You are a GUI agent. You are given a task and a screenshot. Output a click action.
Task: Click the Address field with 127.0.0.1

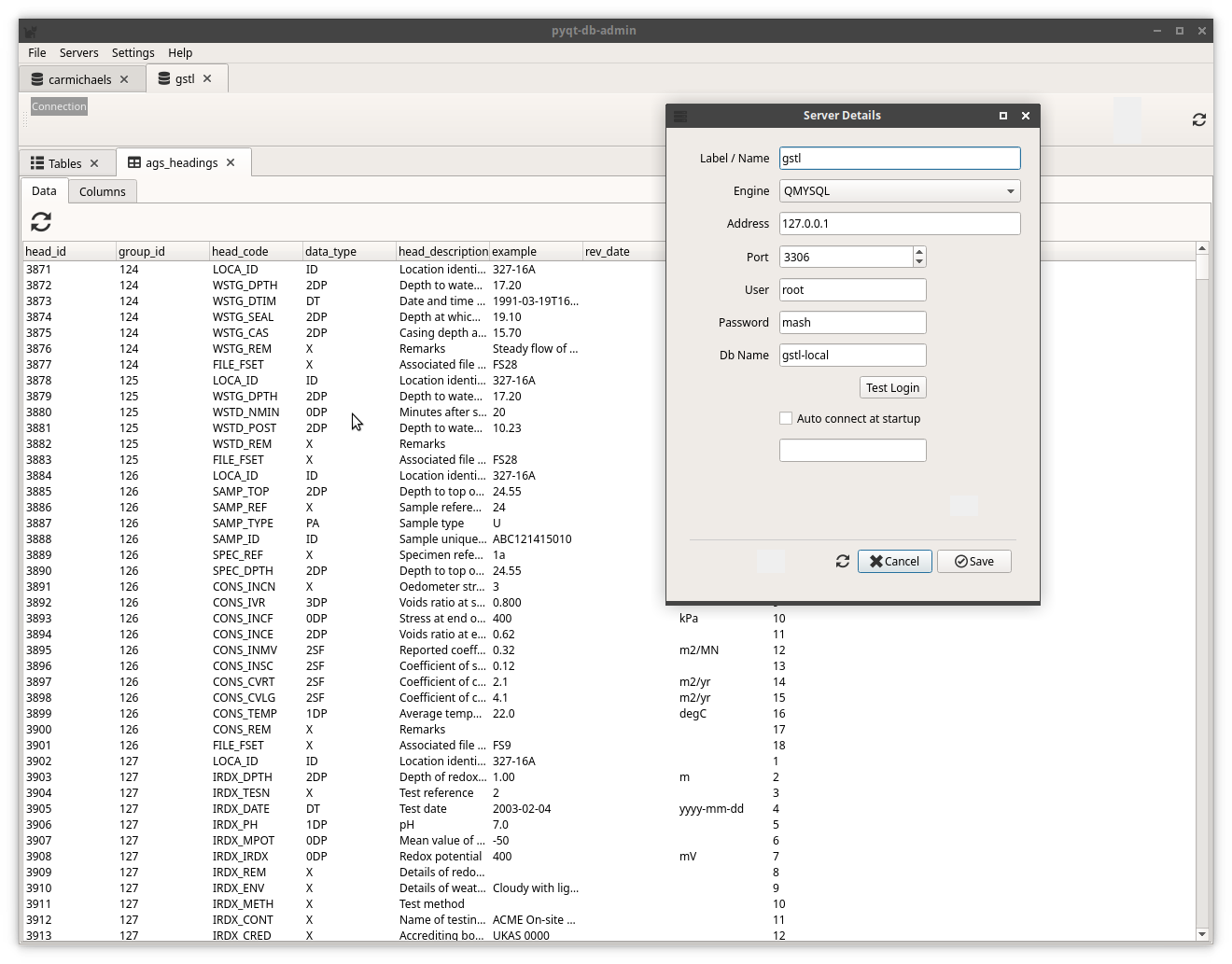tap(900, 224)
